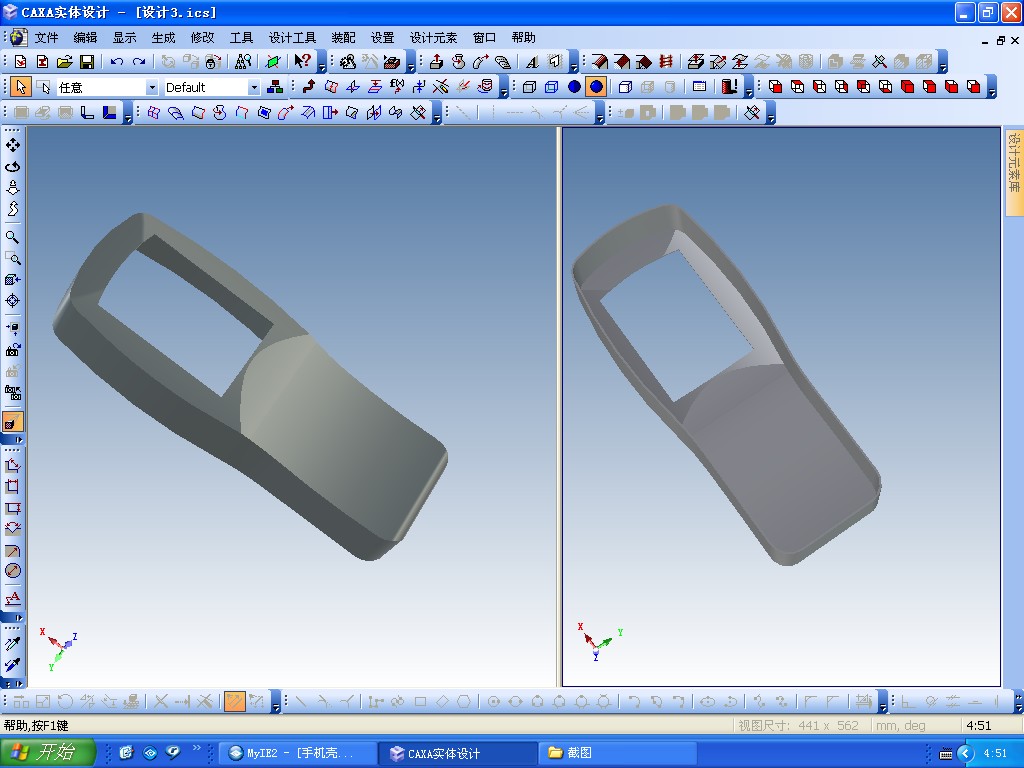Image resolution: width=1024 pixels, height=768 pixels.
Task: Expand the rendering toolbar options arrow
Action: (748, 87)
